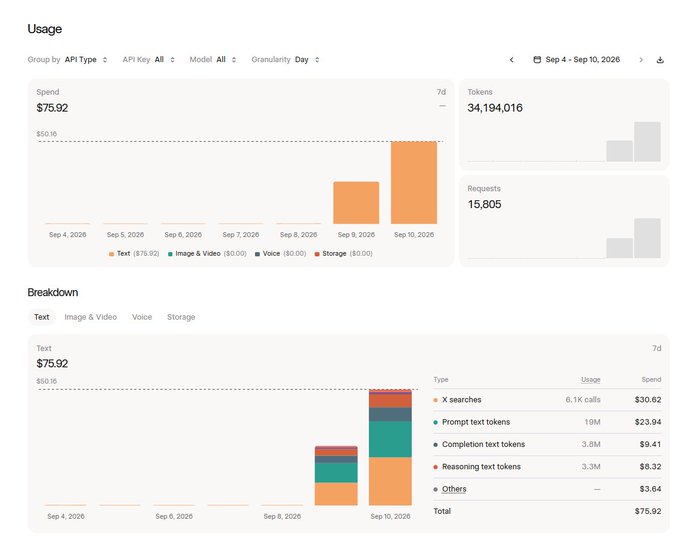Open calendar icon of date range
Viewport: 680px width, 538px height.
pyautogui.click(x=537, y=60)
